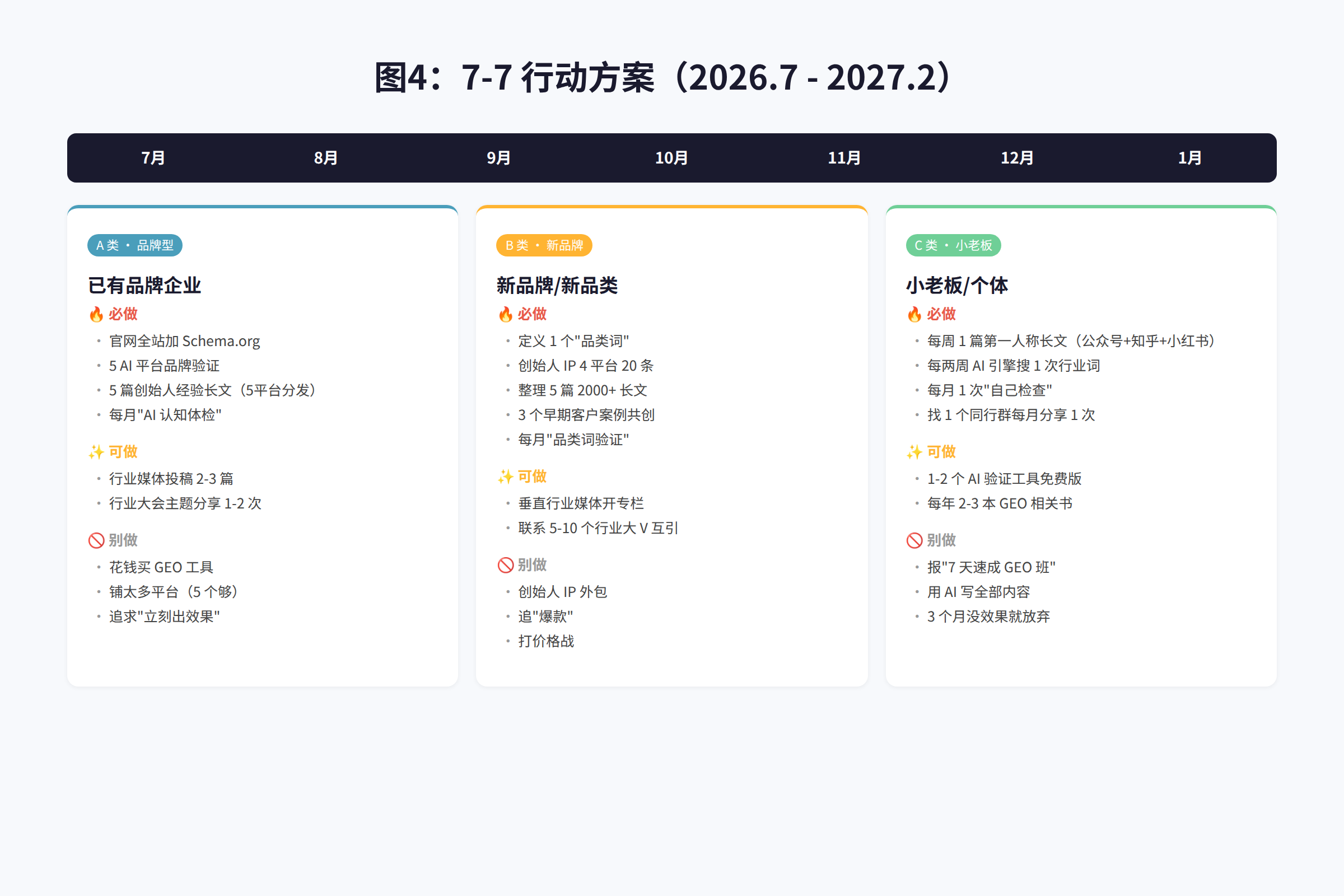Click the green 'C 类 · 小老板' badge
Viewport: 1344px width, 896px height.
pyautogui.click(x=953, y=245)
